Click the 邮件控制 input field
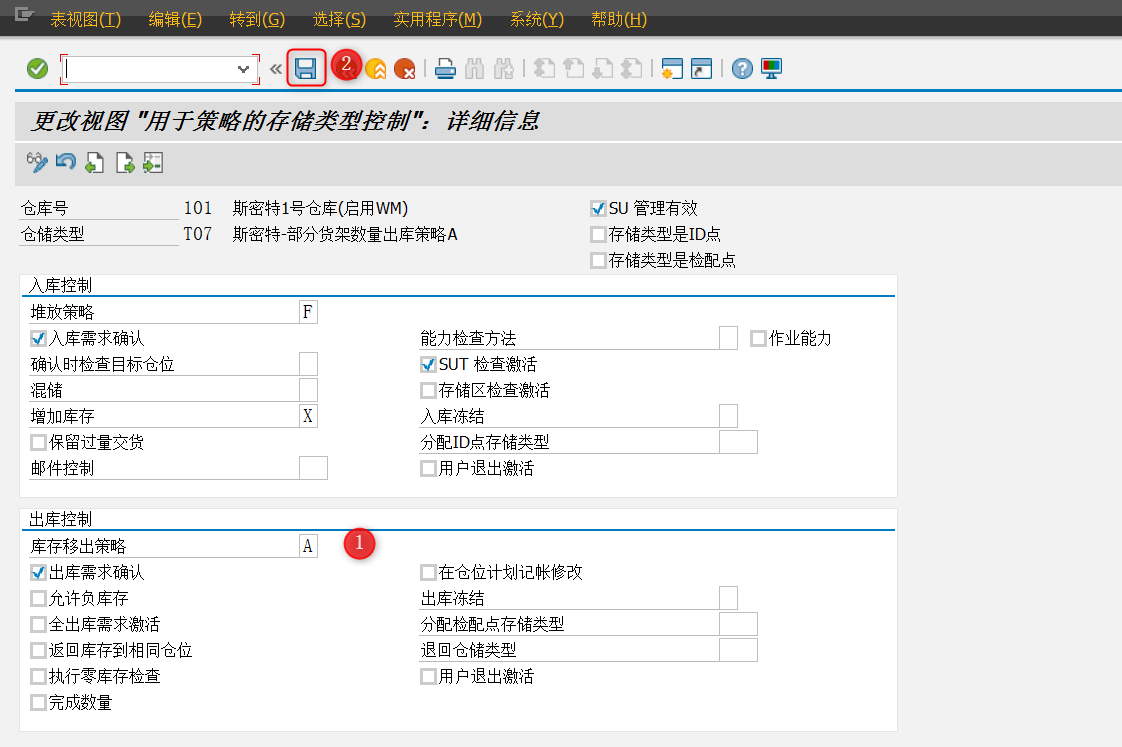 (313, 468)
